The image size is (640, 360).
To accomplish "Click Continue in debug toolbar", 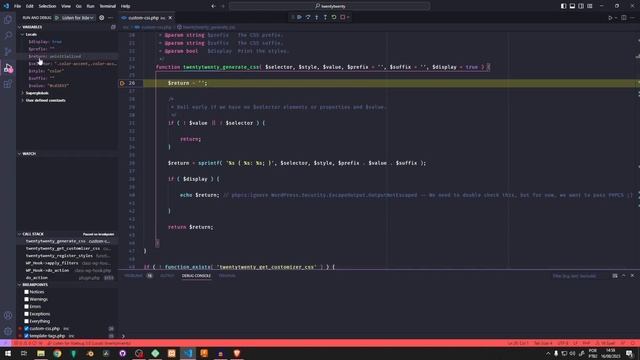I will click(299, 17).
